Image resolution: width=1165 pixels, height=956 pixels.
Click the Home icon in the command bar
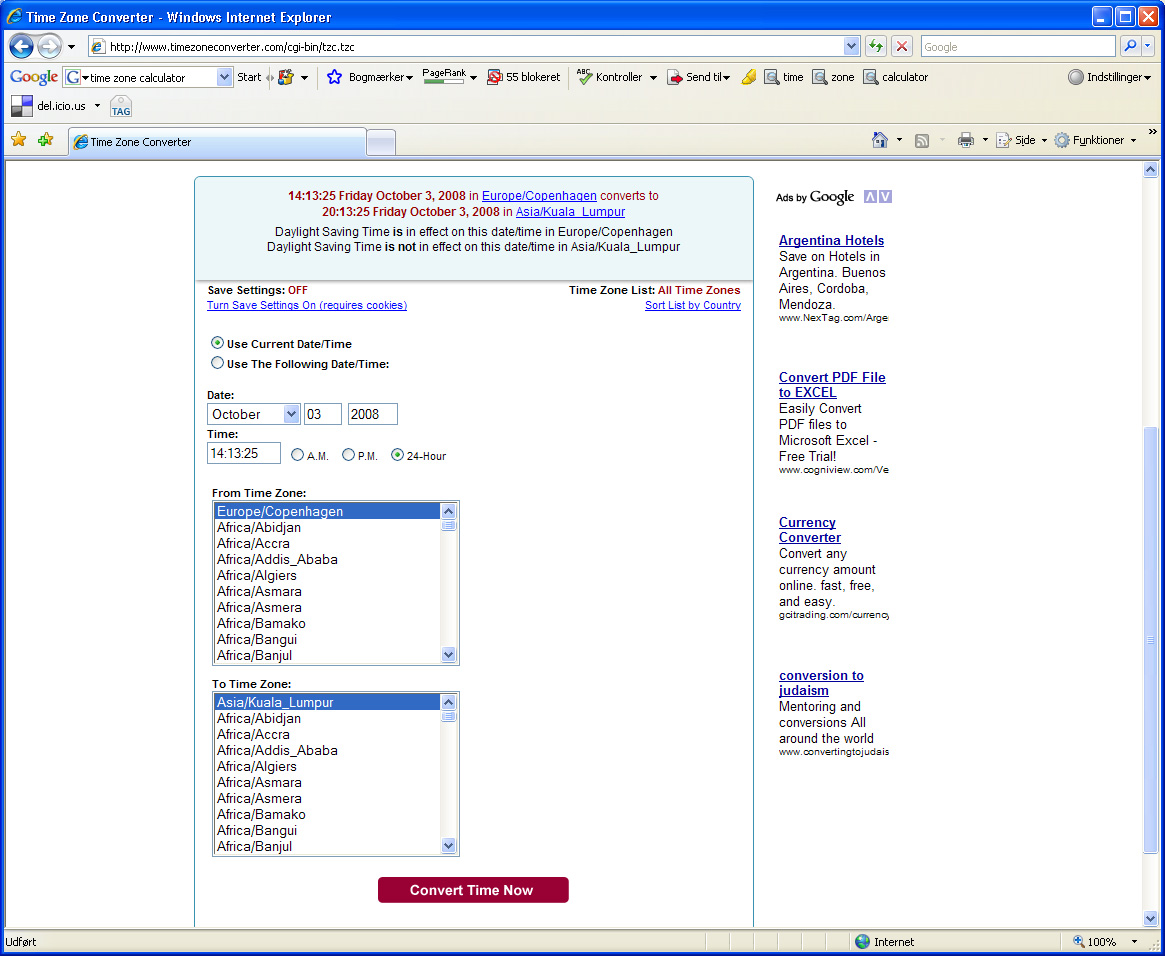pyautogui.click(x=880, y=140)
